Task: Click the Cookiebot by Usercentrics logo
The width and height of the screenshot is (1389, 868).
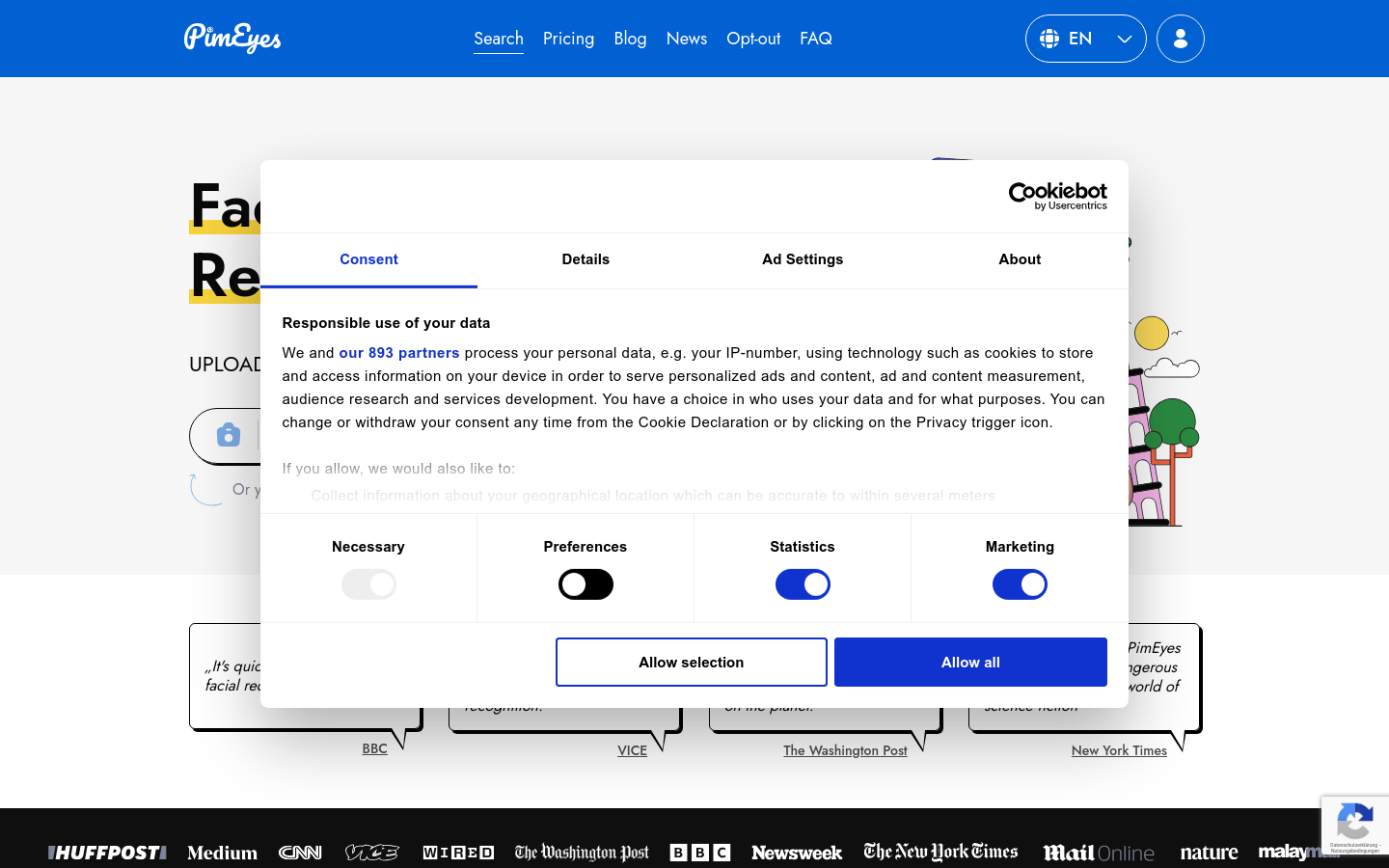Action: click(x=1057, y=196)
